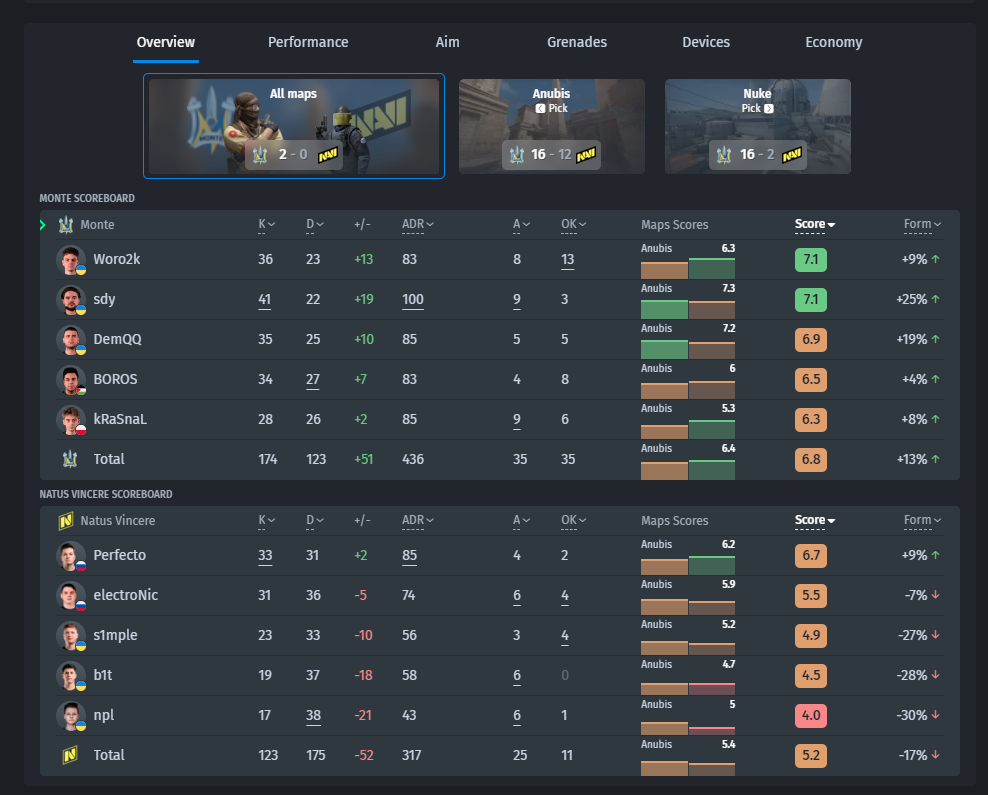The height and width of the screenshot is (795, 988).
Task: Select the All maps card
Action: point(294,126)
